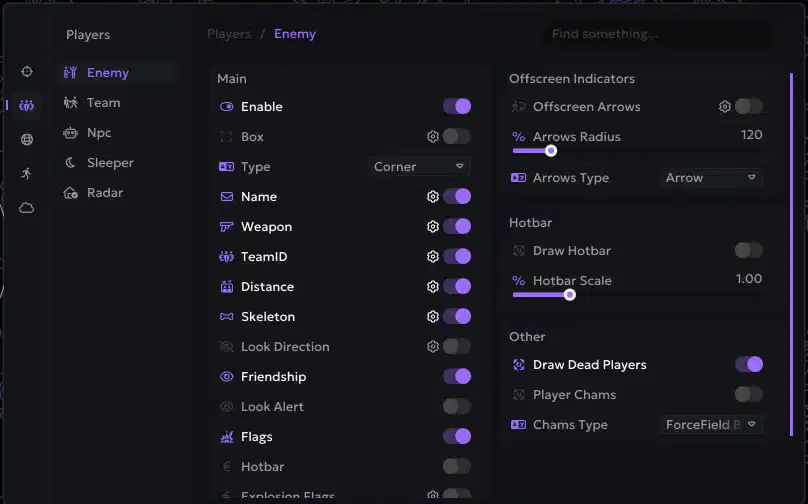Screen dimensions: 808x504
Task: Open settings gear next to Box option
Action: click(x=433, y=137)
